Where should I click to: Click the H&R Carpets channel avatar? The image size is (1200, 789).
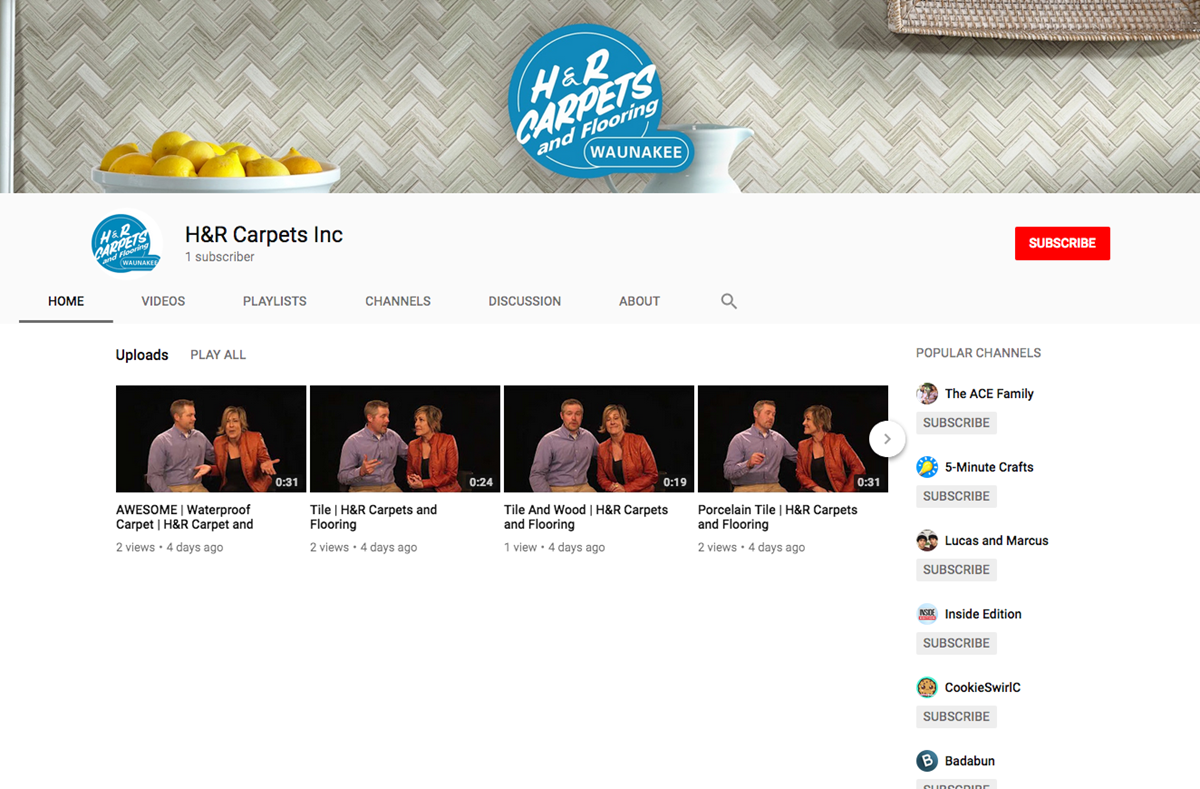click(125, 243)
